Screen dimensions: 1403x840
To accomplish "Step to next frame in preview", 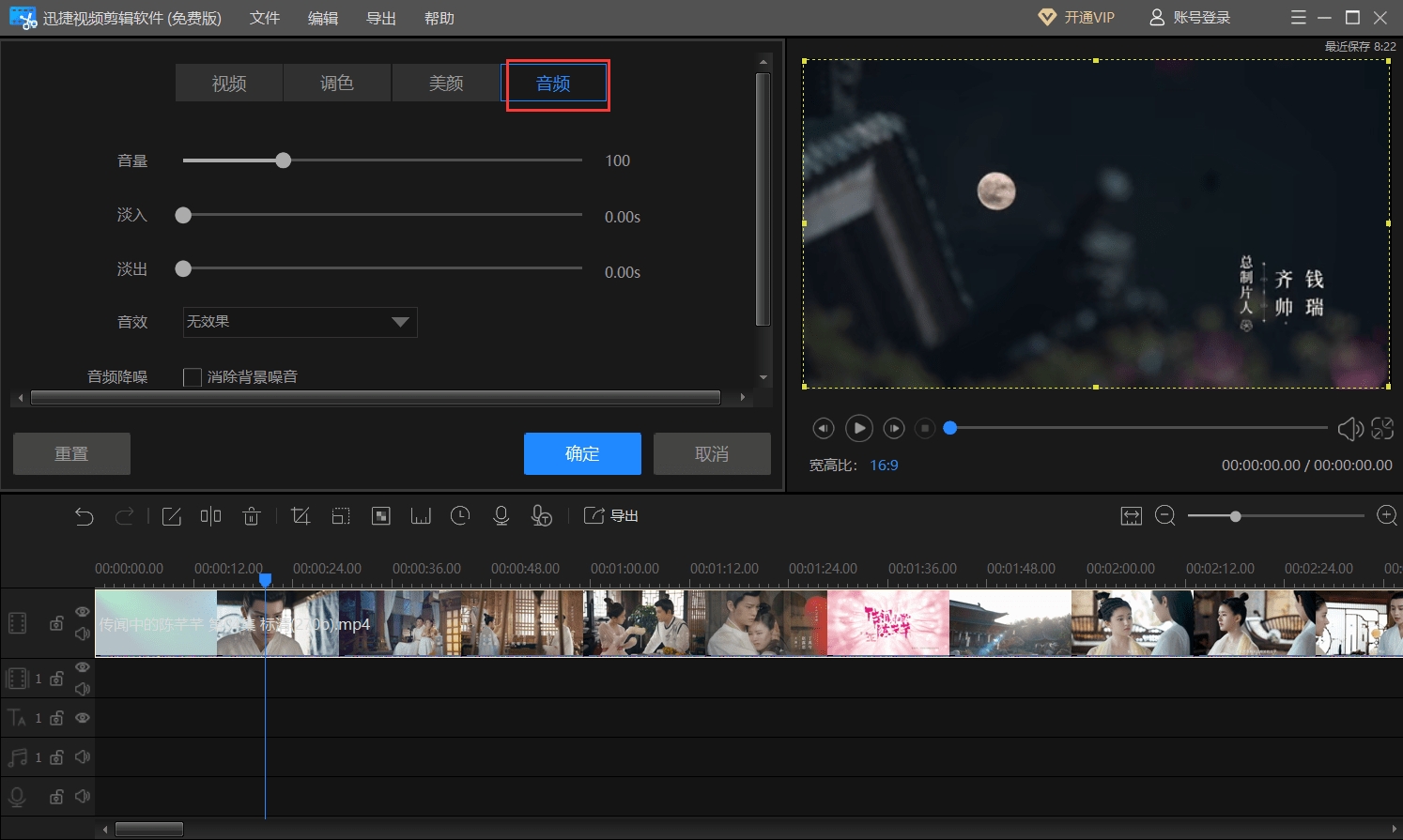I will (894, 428).
